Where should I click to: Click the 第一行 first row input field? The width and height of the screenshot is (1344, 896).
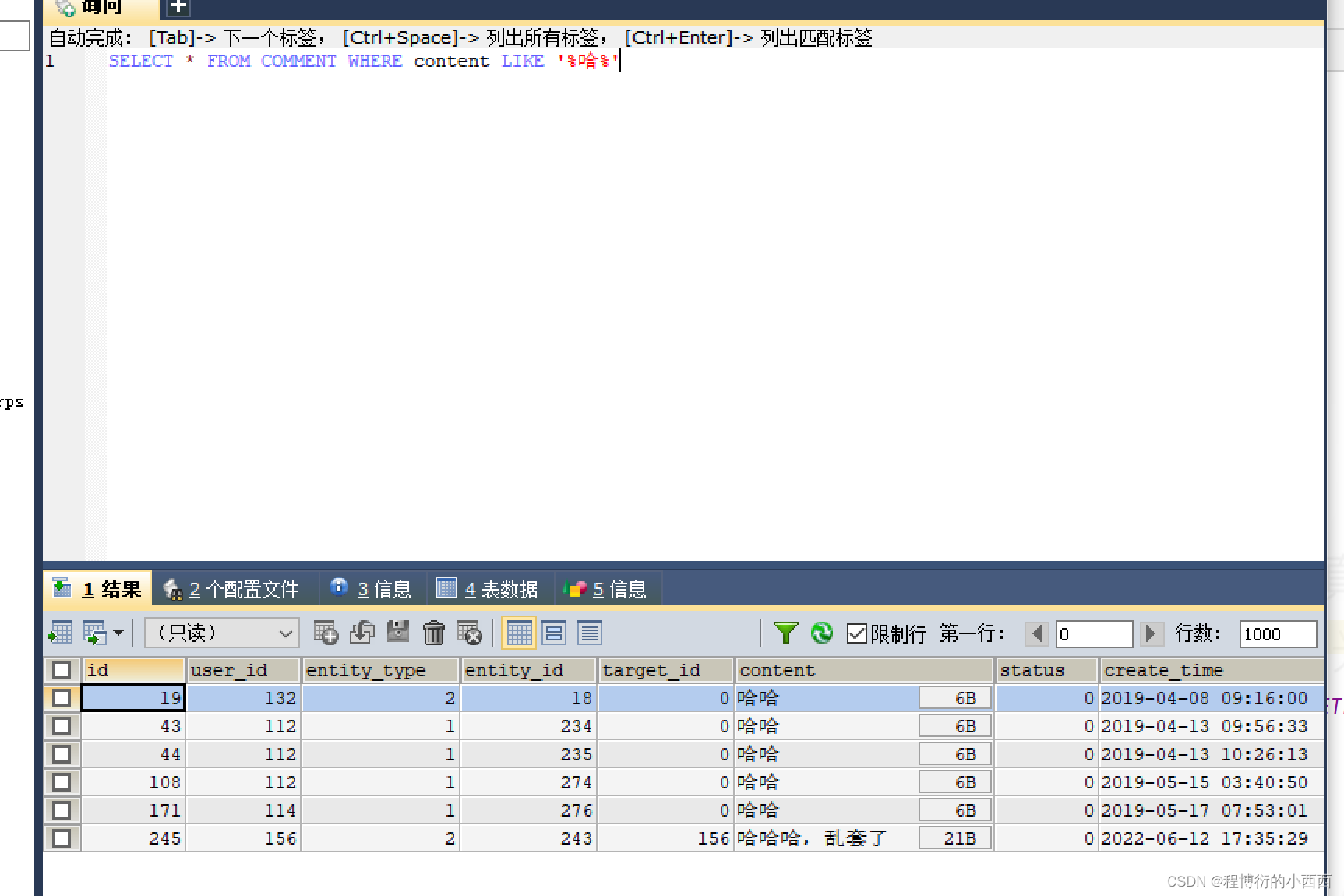coord(1094,633)
